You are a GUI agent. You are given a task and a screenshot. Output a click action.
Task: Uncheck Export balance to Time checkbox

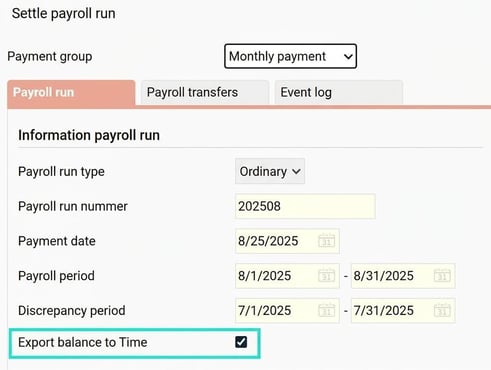coord(241,342)
